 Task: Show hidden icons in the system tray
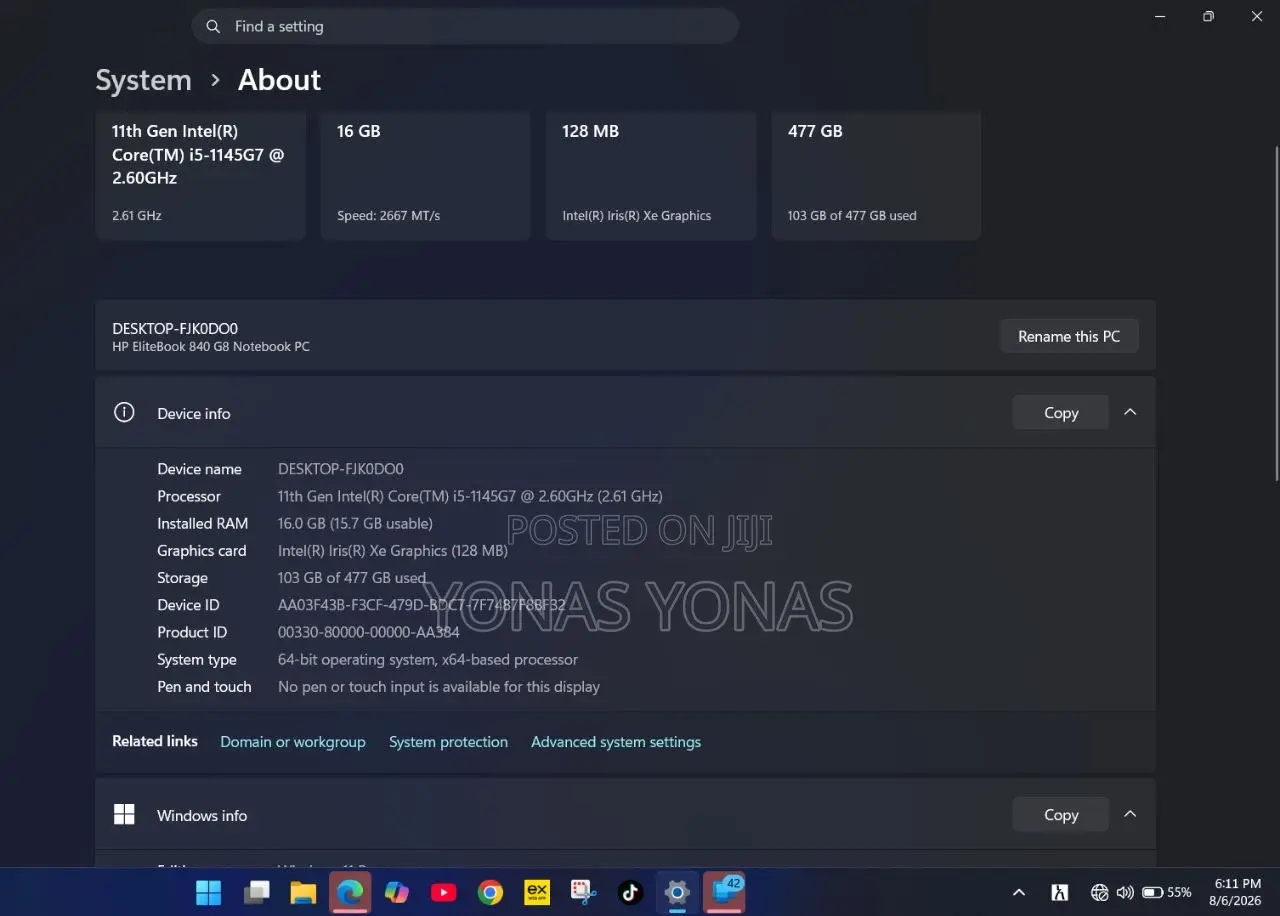(1019, 892)
